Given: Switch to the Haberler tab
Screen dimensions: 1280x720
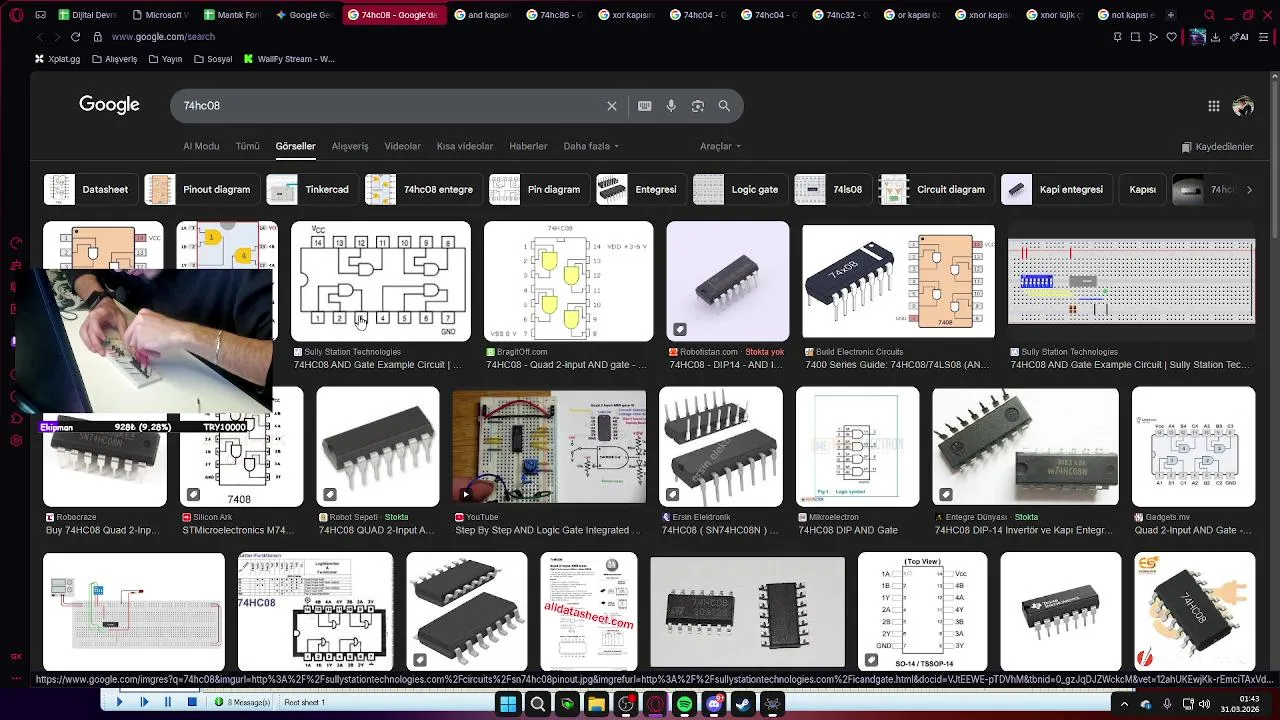Looking at the screenshot, I should pos(528,146).
